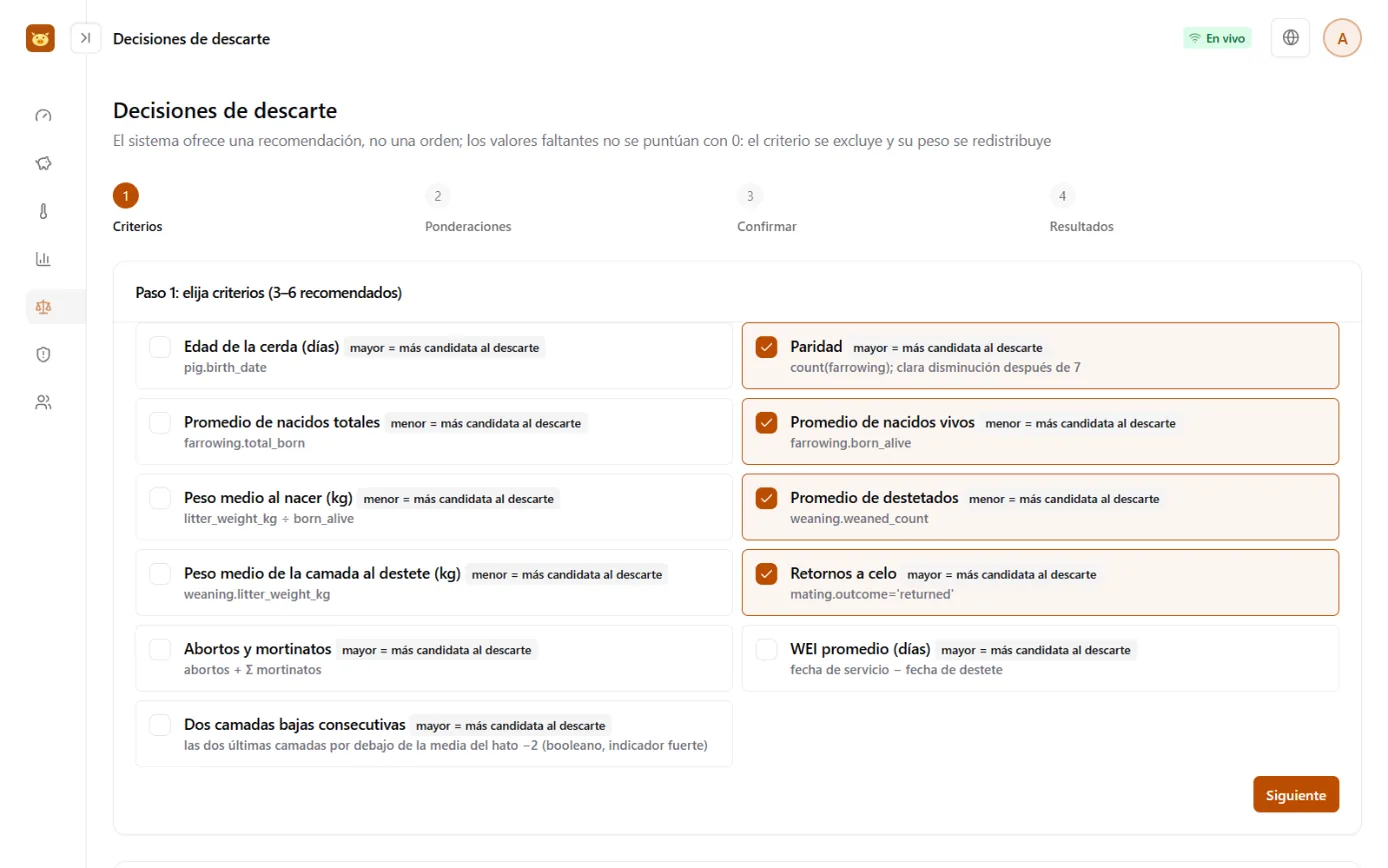Screen dimensions: 1388x868
Task: Open the piggy bank sidebar icon
Action: pos(43,163)
